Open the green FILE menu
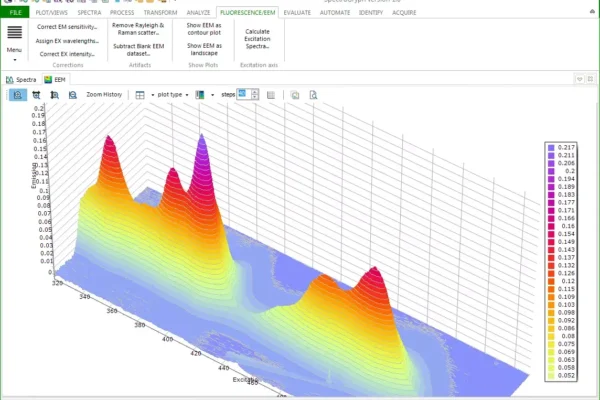 (15, 12)
